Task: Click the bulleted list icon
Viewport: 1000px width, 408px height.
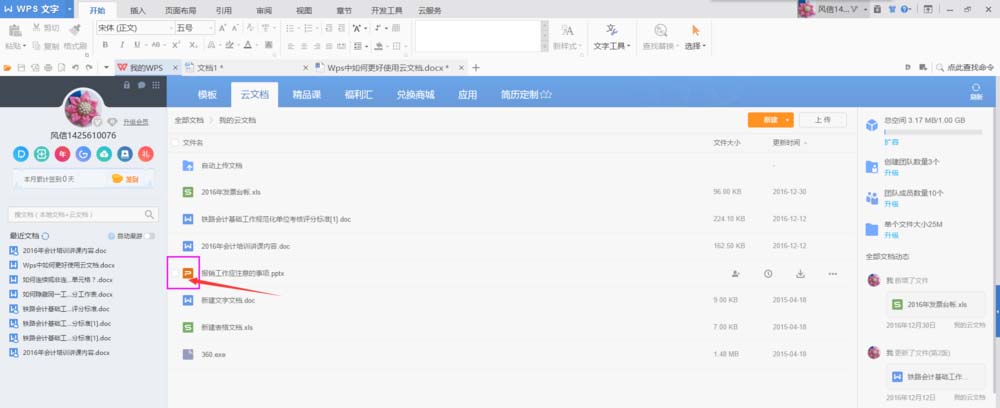Action: pyautogui.click(x=290, y=28)
